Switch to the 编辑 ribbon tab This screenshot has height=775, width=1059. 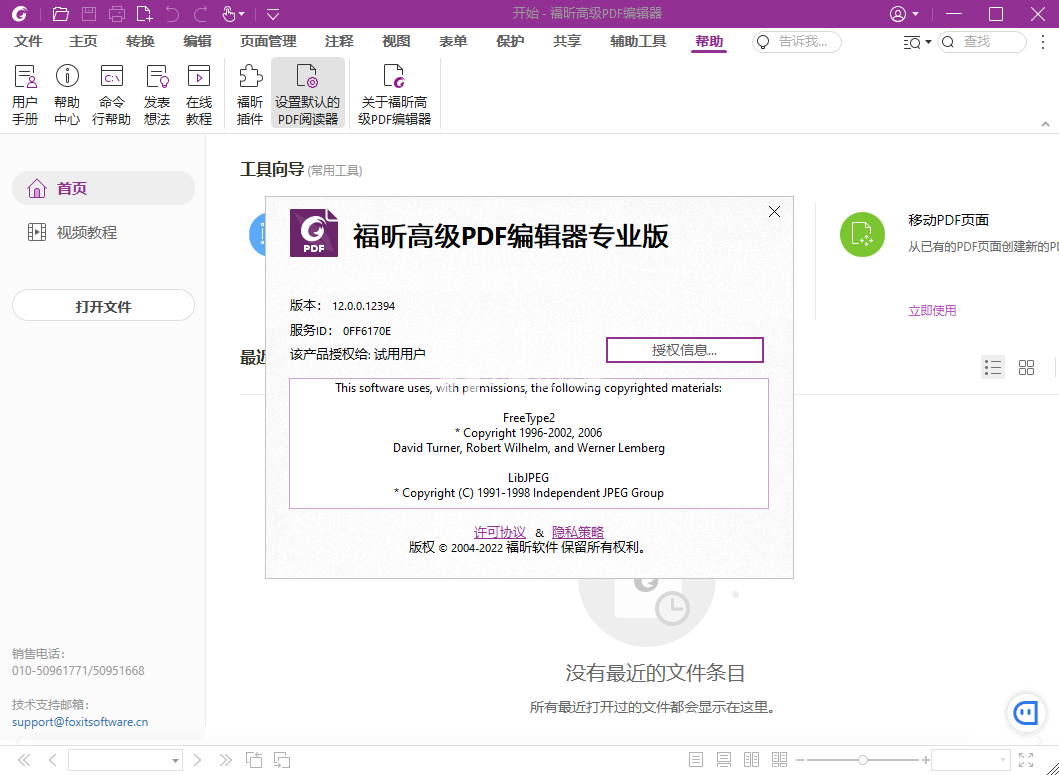[x=197, y=42]
